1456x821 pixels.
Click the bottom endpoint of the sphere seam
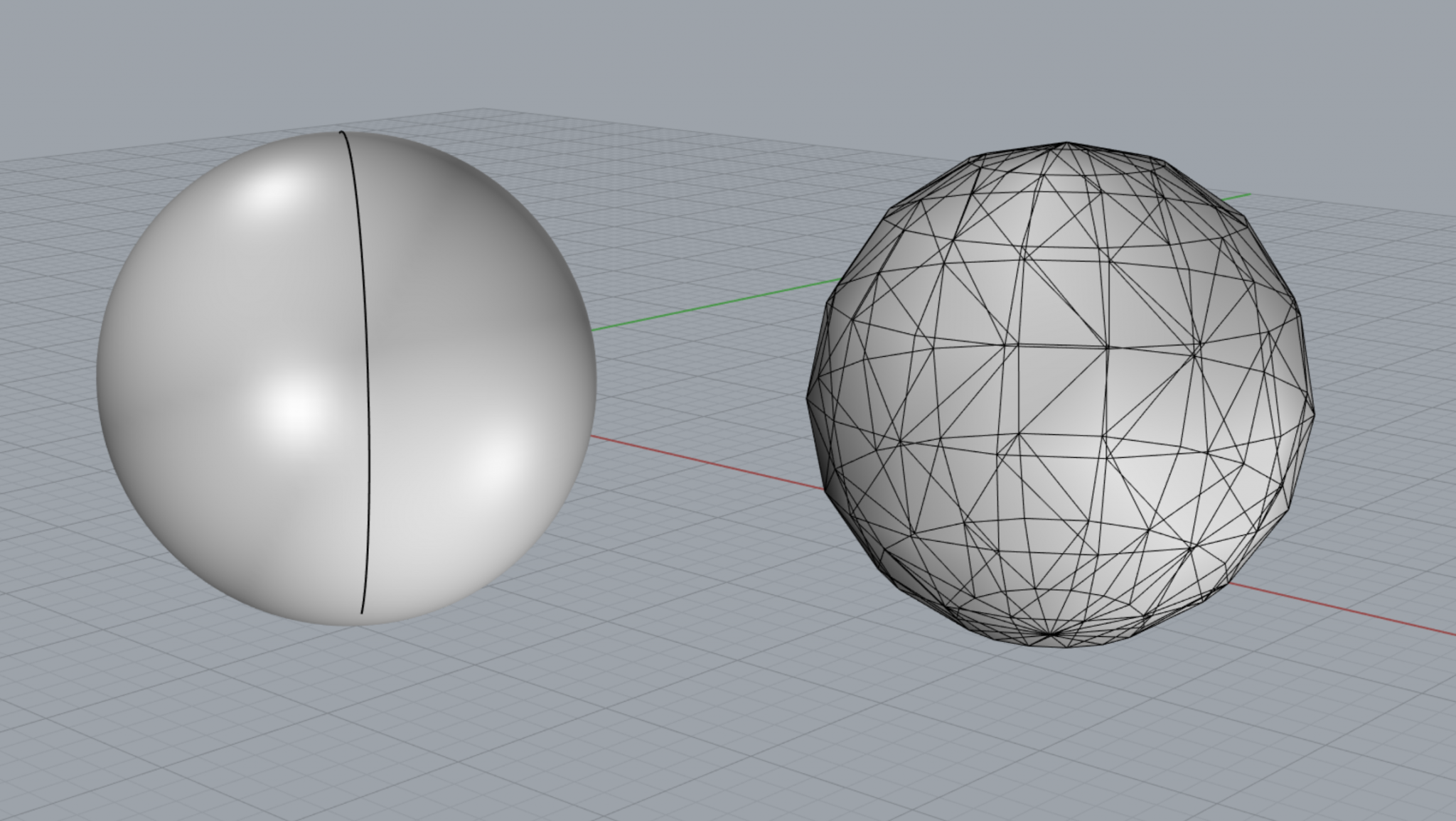pyautogui.click(x=362, y=612)
